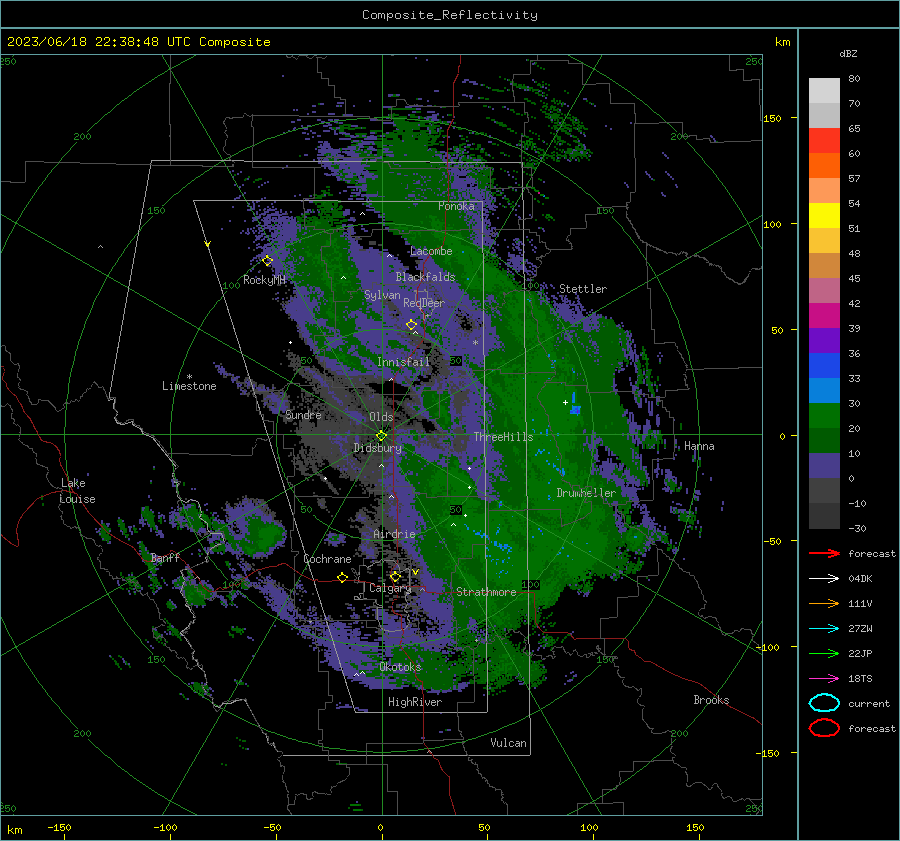This screenshot has width=900, height=841.
Task: Click the yellow V marker east of Calgary
Action: pos(416,572)
